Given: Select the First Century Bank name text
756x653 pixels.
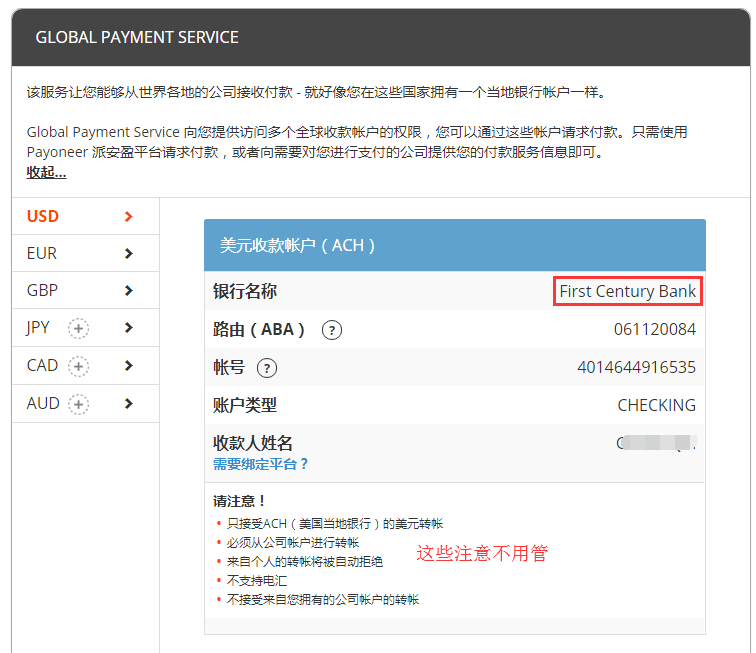Looking at the screenshot, I should pos(627,291).
